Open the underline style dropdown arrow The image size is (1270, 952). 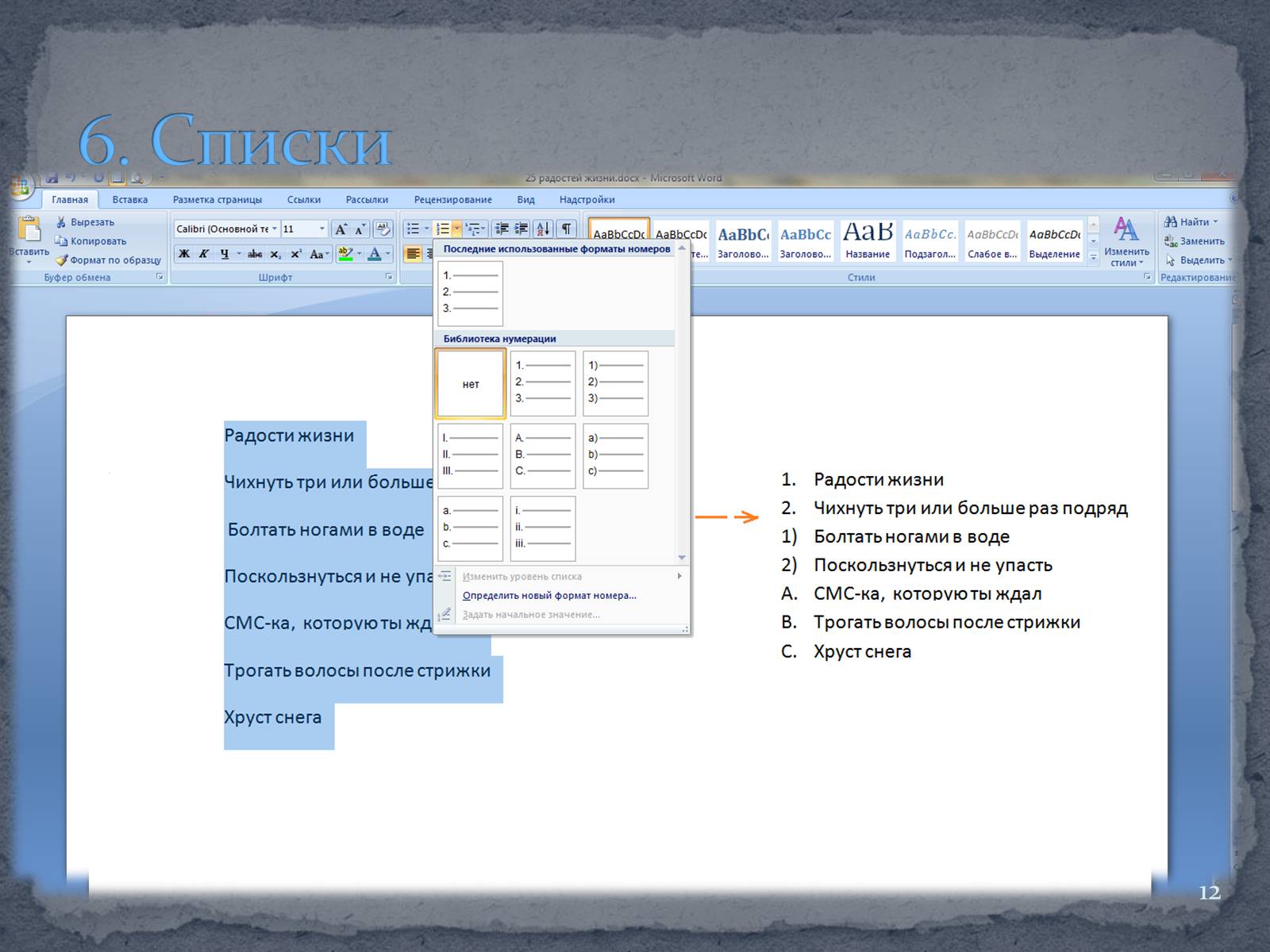pyautogui.click(x=238, y=254)
